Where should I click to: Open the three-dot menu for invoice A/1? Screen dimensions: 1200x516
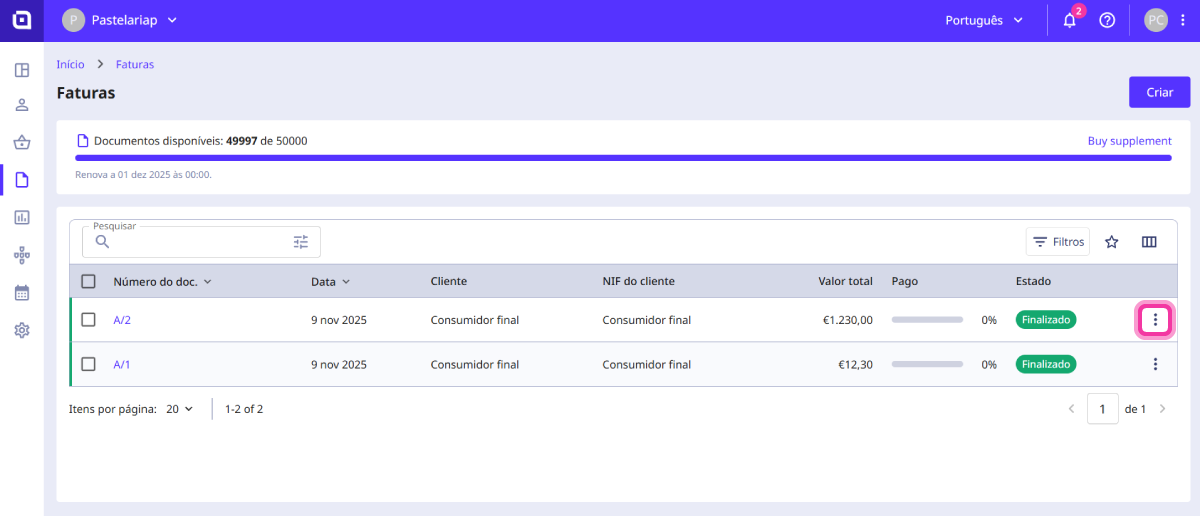1155,364
